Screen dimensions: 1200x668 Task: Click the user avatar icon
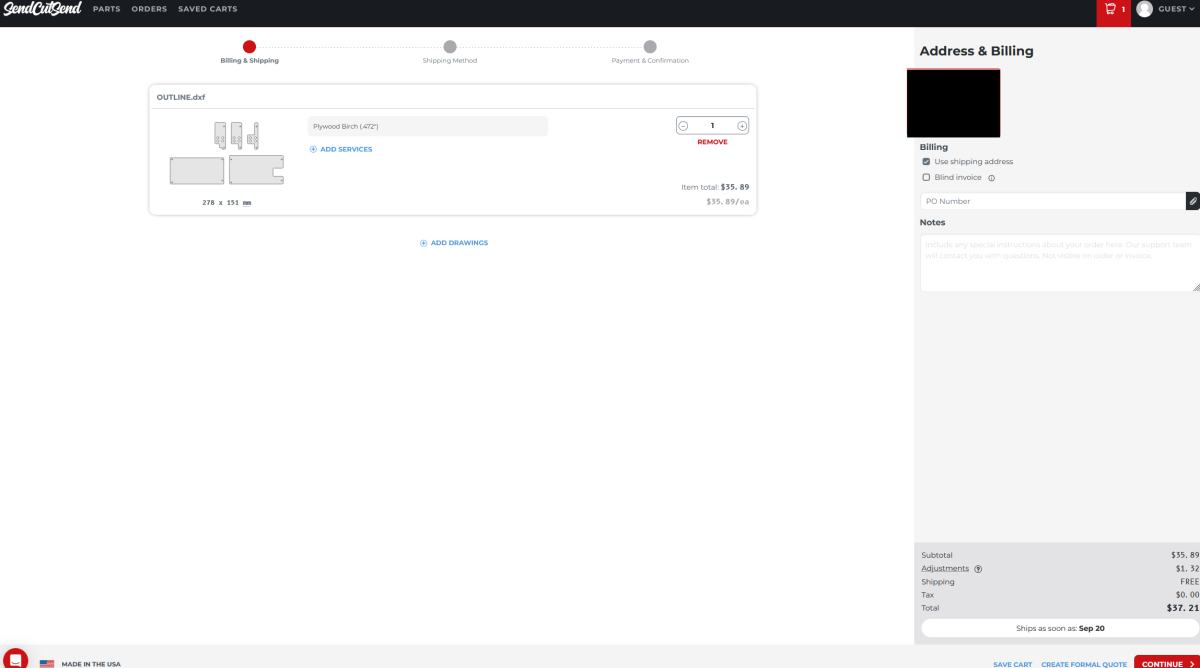1144,9
